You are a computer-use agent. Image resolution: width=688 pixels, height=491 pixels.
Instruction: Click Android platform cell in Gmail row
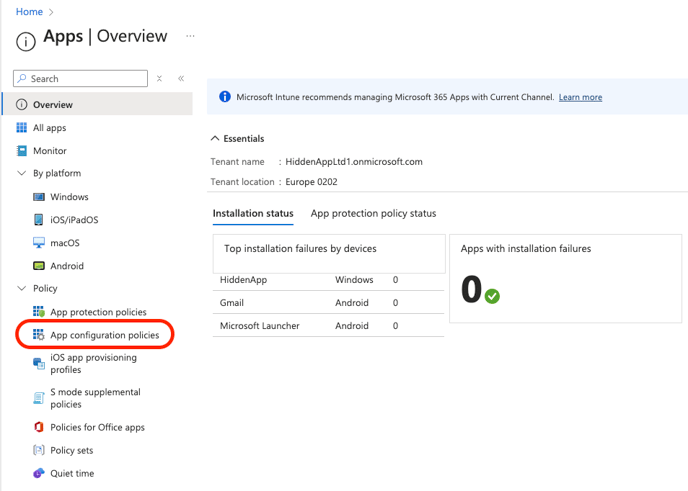click(352, 303)
